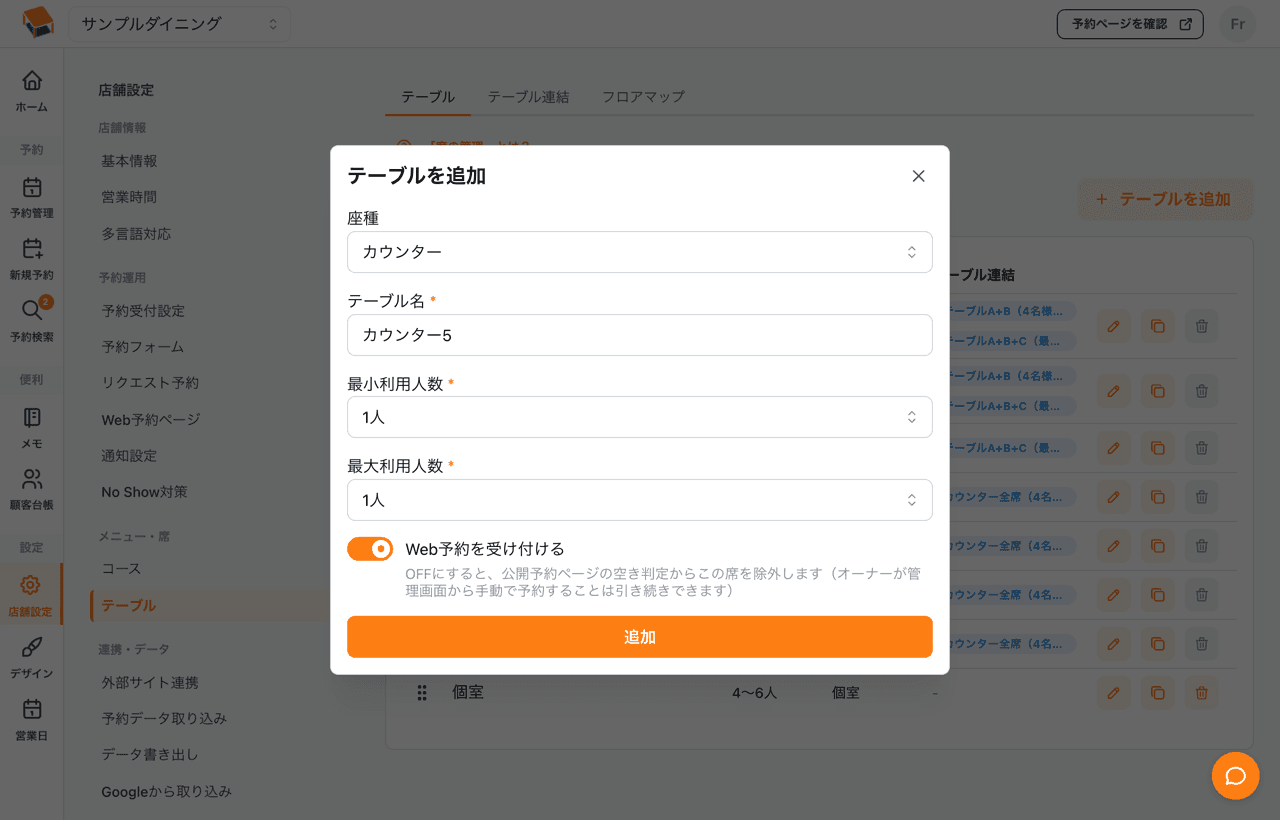Expand the 最大利用人数 dropdown
The image size is (1280, 820).
click(640, 500)
